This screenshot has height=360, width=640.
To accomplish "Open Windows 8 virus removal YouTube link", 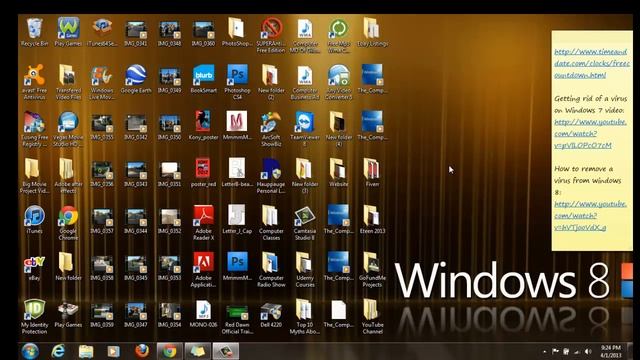I will [590, 216].
